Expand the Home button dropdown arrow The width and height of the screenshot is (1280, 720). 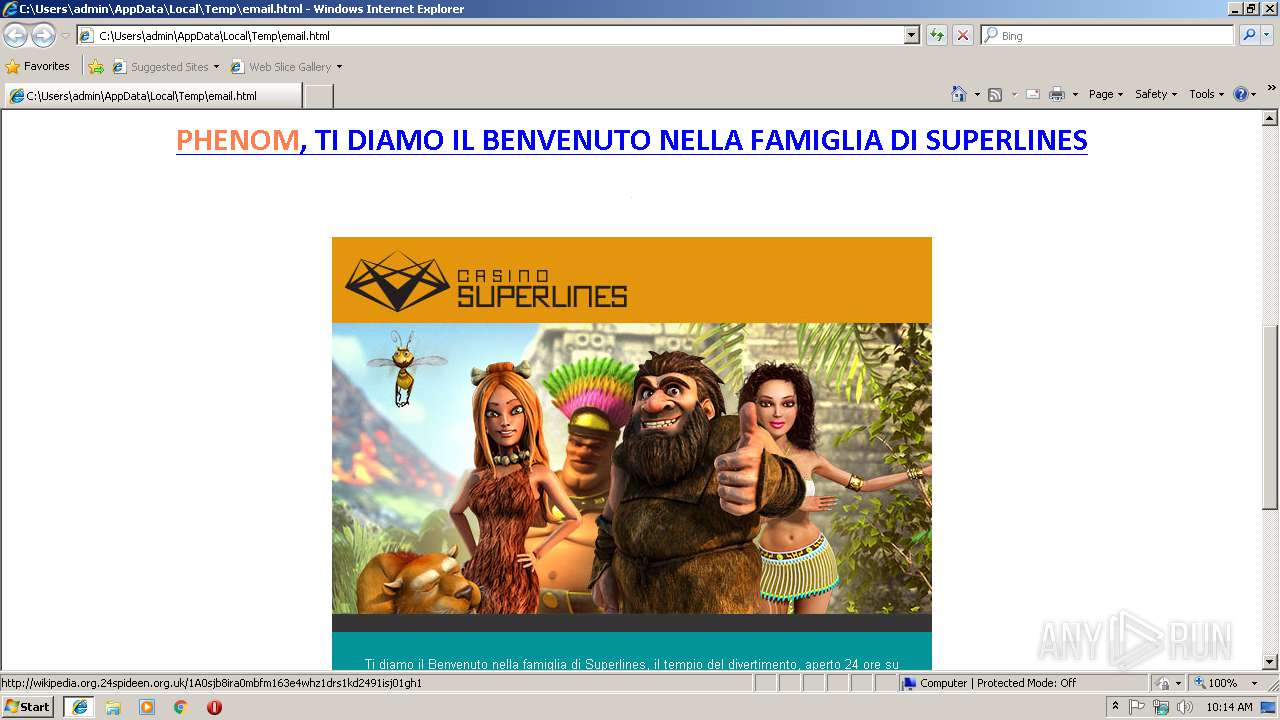(977, 94)
